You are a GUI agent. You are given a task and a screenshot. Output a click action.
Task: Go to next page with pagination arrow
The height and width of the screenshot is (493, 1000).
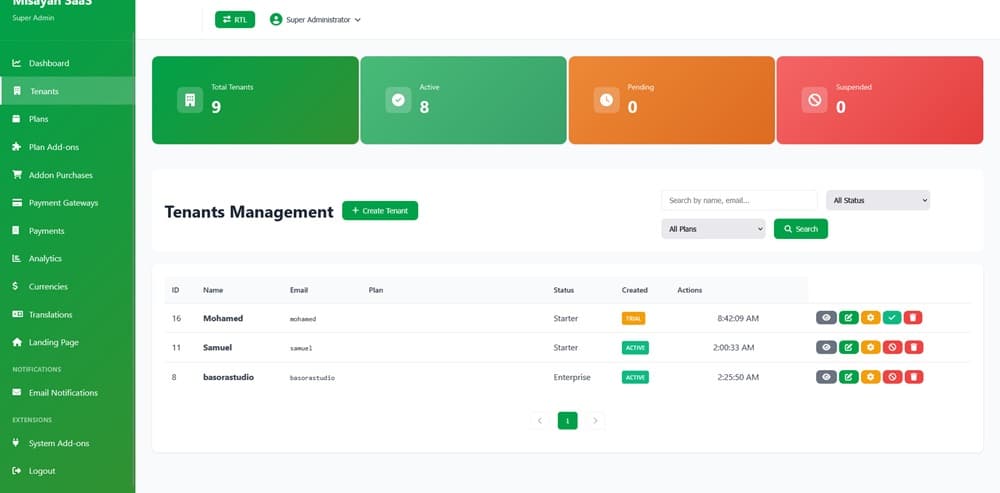coord(595,421)
